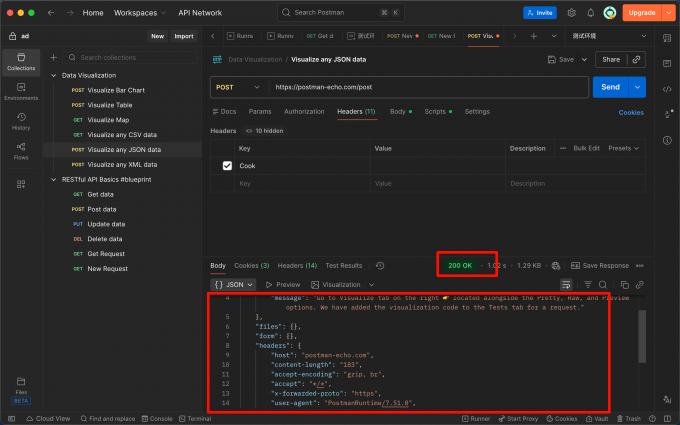Image resolution: width=680 pixels, height=425 pixels.
Task: Open the Flows sidebar panel
Action: pyautogui.click(x=21, y=151)
